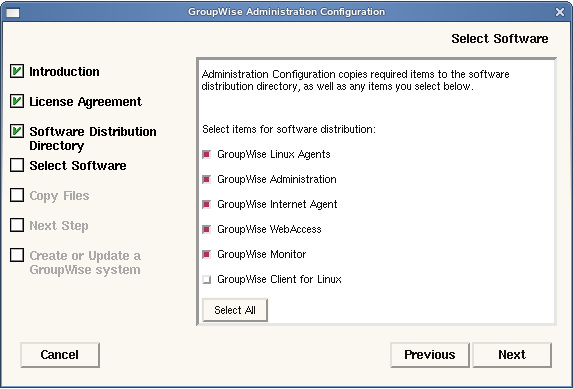Toggle GroupWise Linux Agents checkbox
The width and height of the screenshot is (573, 389).
click(x=207, y=155)
